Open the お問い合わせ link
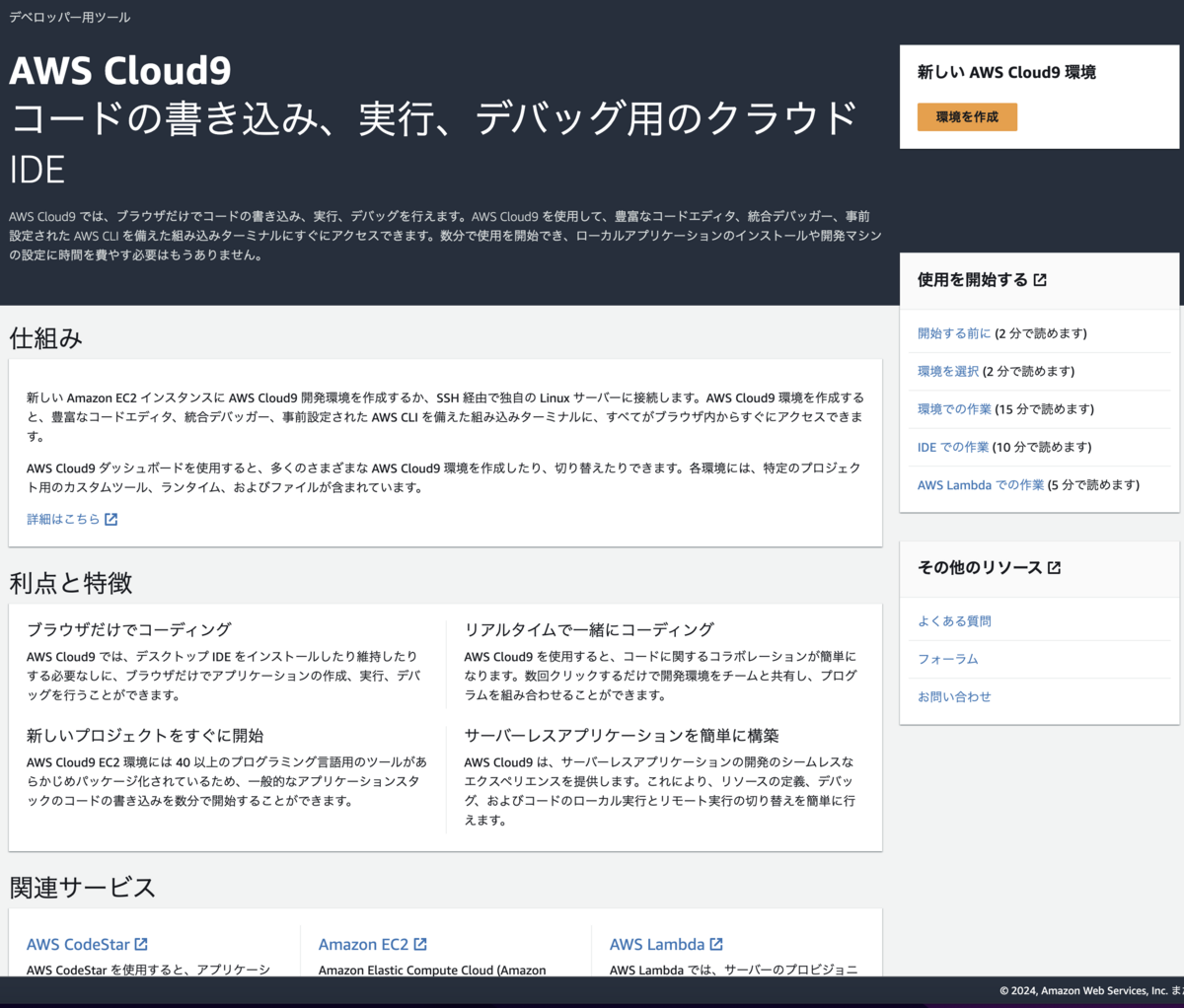The image size is (1184, 1008). 954,696
